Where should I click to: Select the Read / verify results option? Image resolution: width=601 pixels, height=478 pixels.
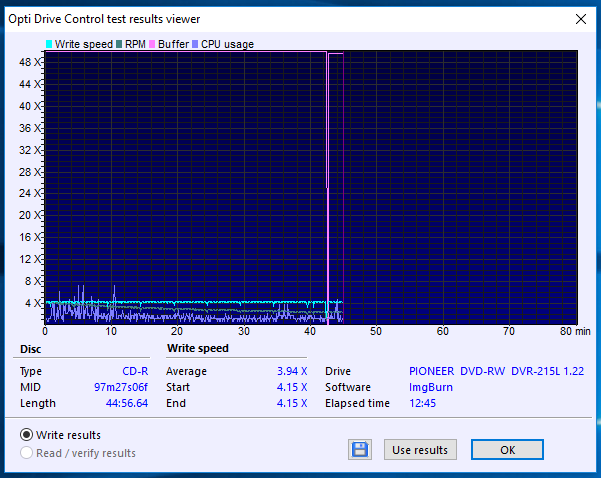[x=26, y=453]
